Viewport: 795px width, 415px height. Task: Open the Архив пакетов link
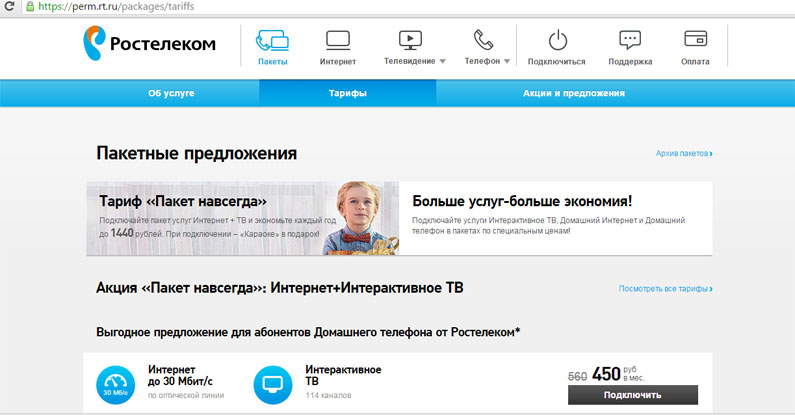684,153
